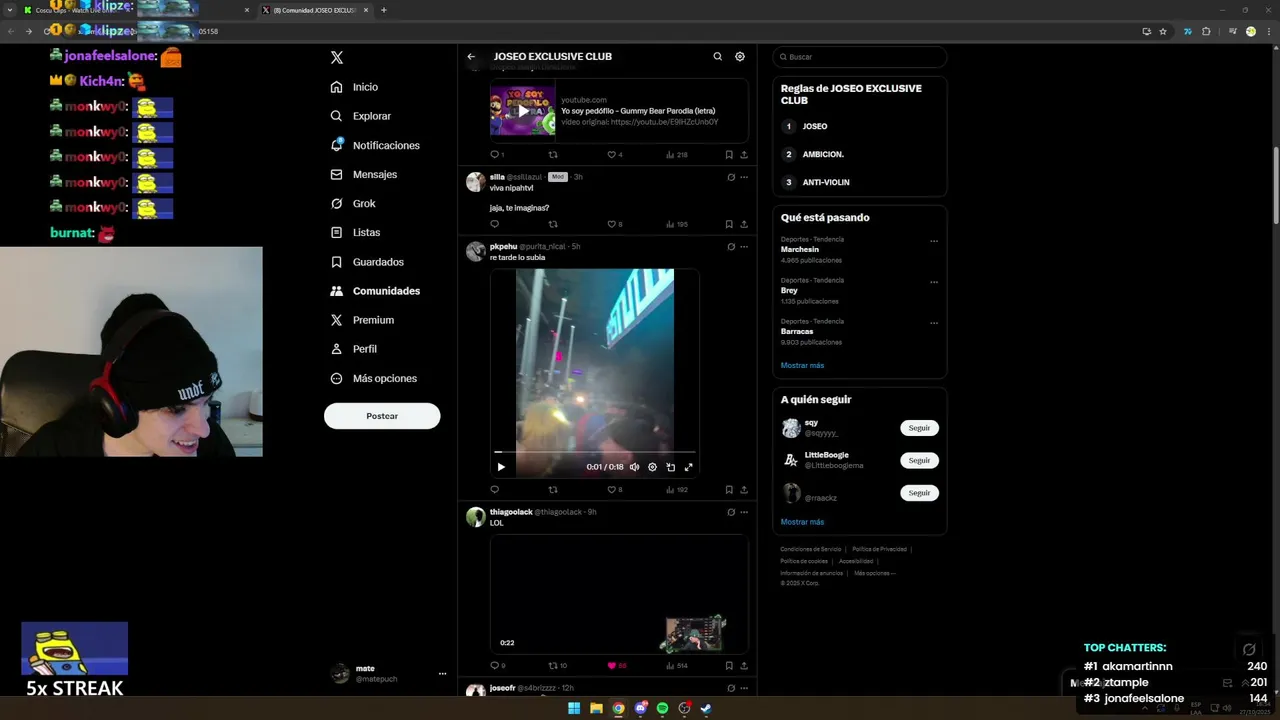The image size is (1280, 720).
Task: Expand Más opciones in the sidebar
Action: 373,378
